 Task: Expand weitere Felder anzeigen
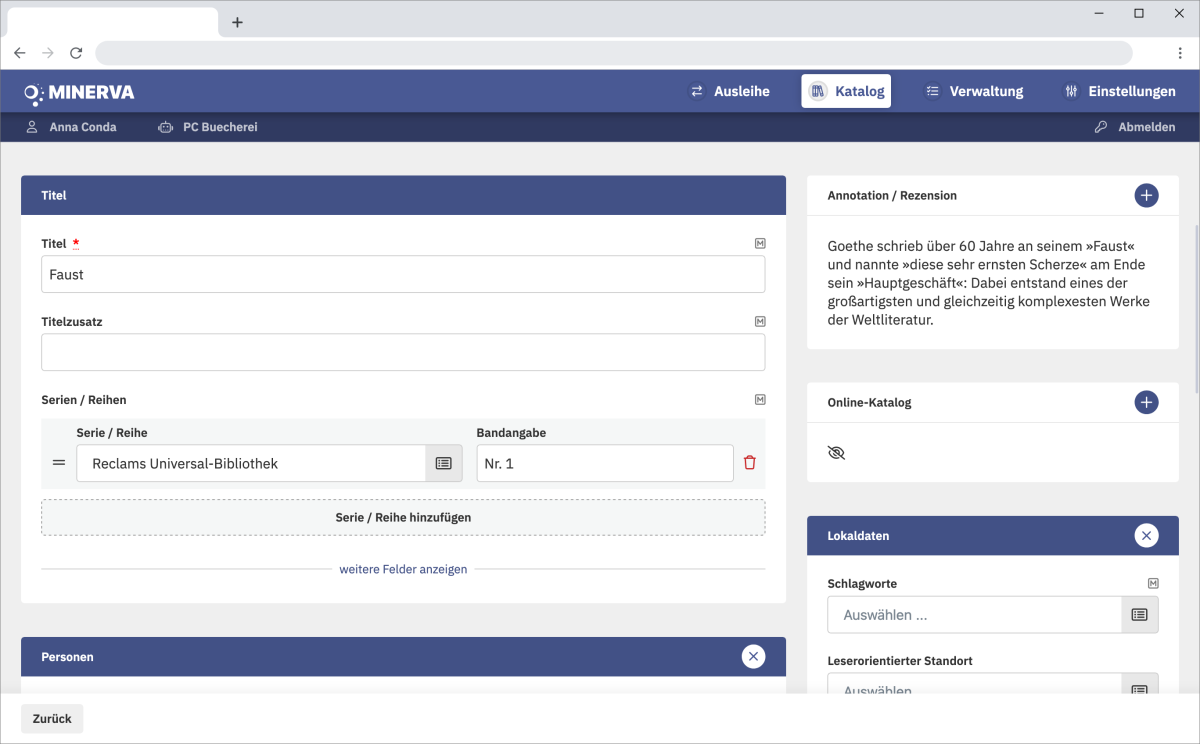pyautogui.click(x=403, y=569)
